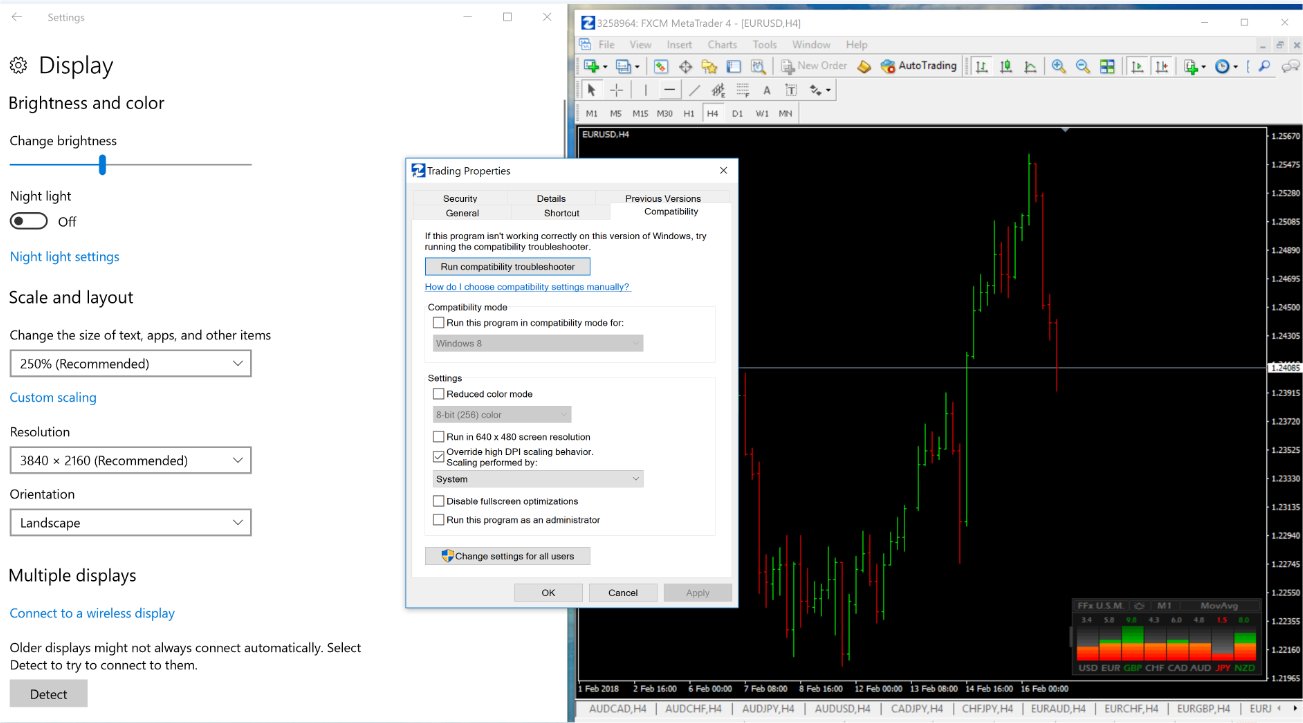
Task: Expand the Periods clock dropdown arrow
Action: click(1236, 67)
